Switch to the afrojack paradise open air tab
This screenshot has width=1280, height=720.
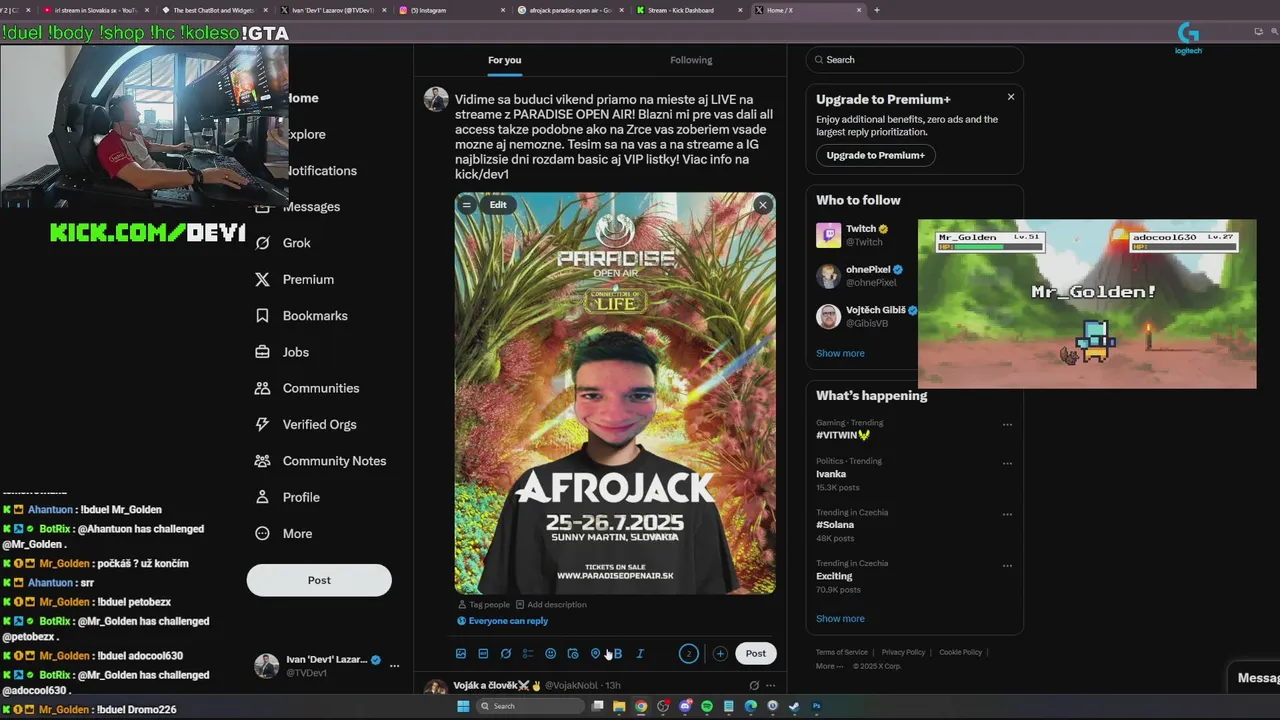[571, 10]
